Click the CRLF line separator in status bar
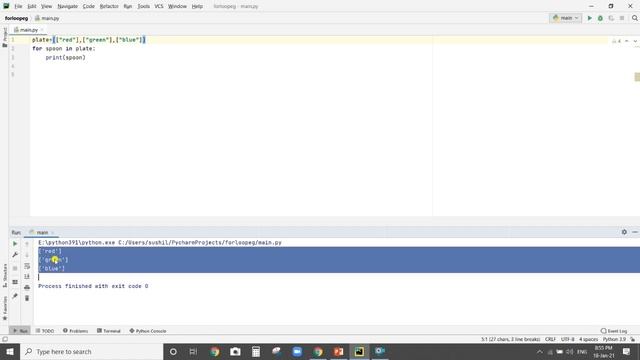Viewport: 640px width, 360px height. [550, 339]
